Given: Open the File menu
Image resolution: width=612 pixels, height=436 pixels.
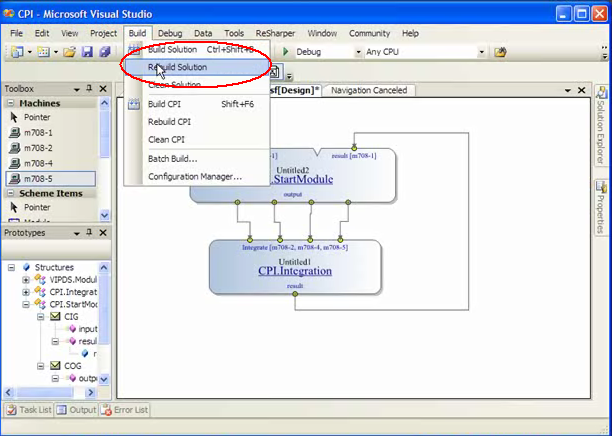Looking at the screenshot, I should 16,34.
